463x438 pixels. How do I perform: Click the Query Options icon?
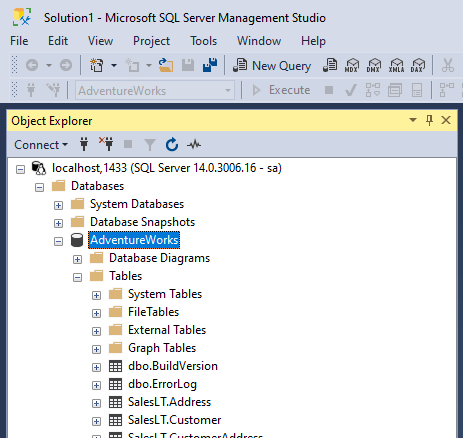click(395, 90)
